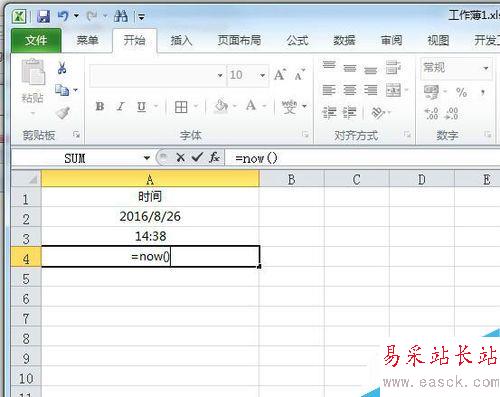Open the 文件 tab
500x397 pixels.
(x=36, y=40)
